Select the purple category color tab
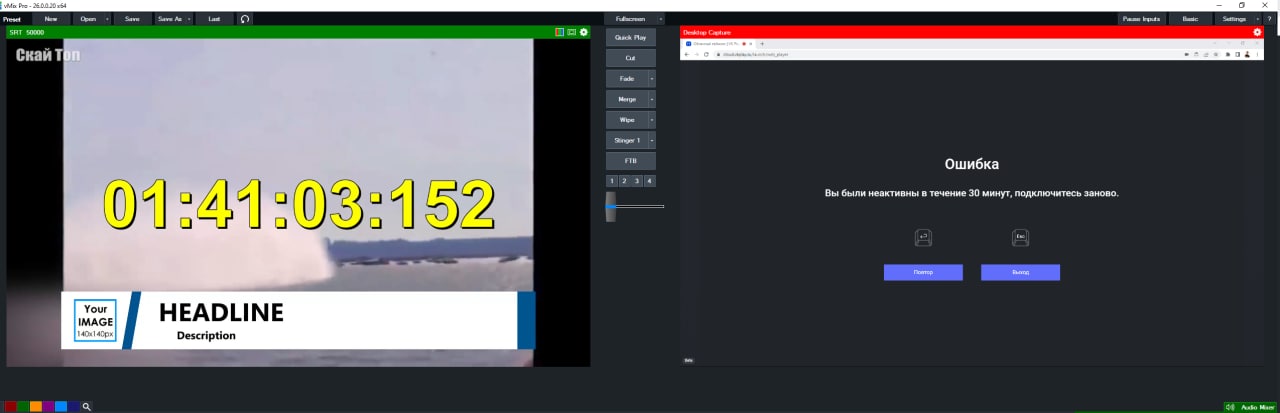The height and width of the screenshot is (413, 1280). [x=49, y=407]
